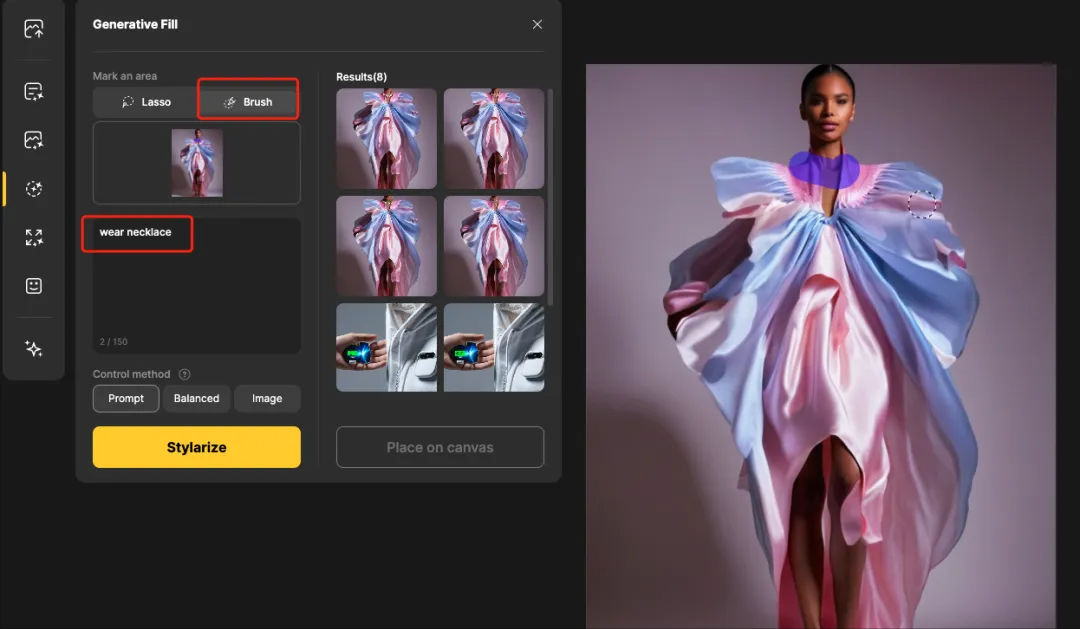Select the first result thumbnail
The height and width of the screenshot is (629, 1080).
(x=386, y=139)
